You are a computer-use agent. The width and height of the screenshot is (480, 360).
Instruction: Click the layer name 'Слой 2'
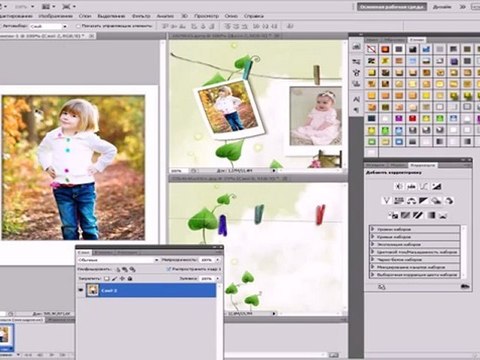pos(109,291)
